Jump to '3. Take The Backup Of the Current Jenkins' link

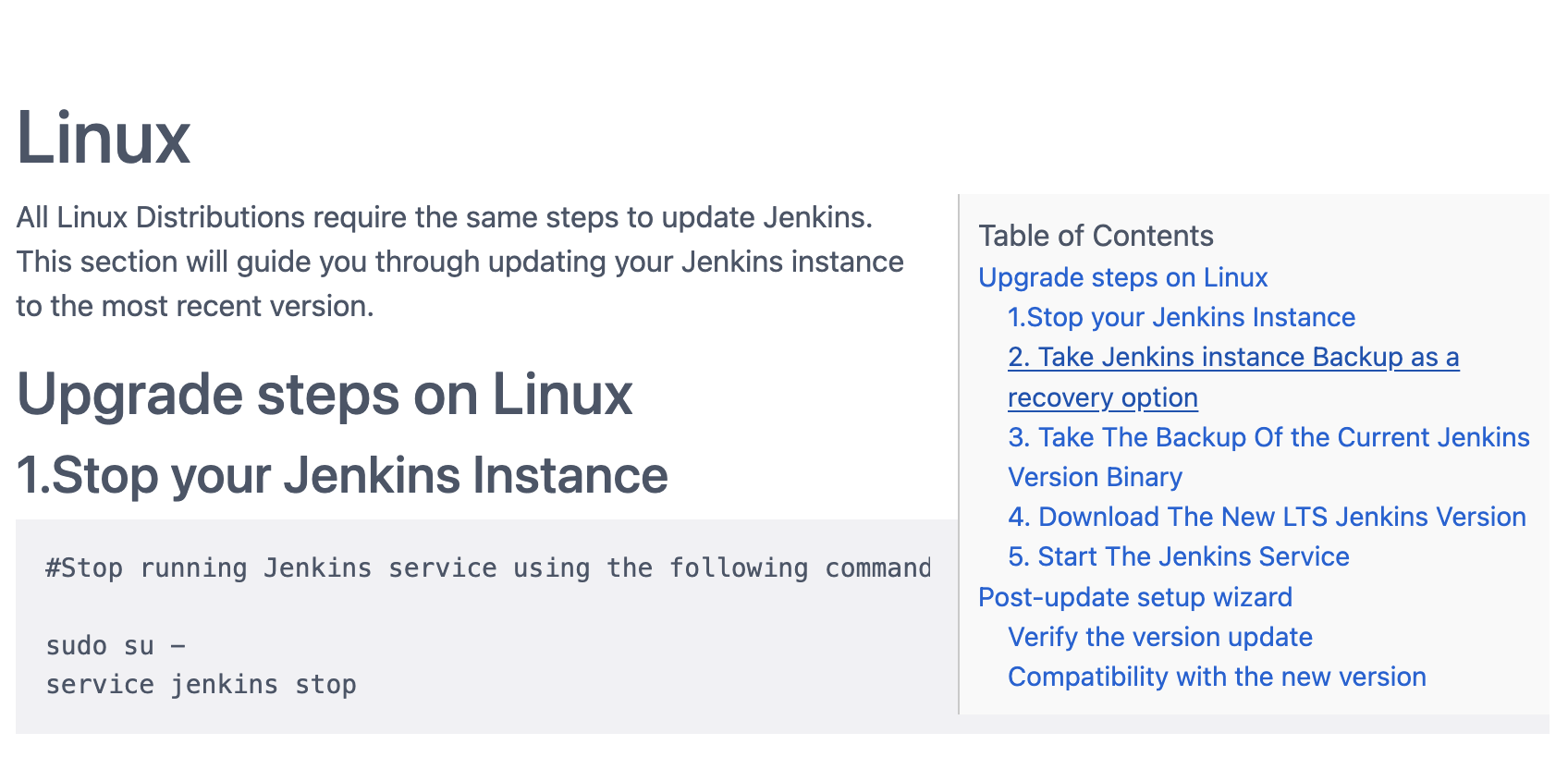[x=1268, y=457]
